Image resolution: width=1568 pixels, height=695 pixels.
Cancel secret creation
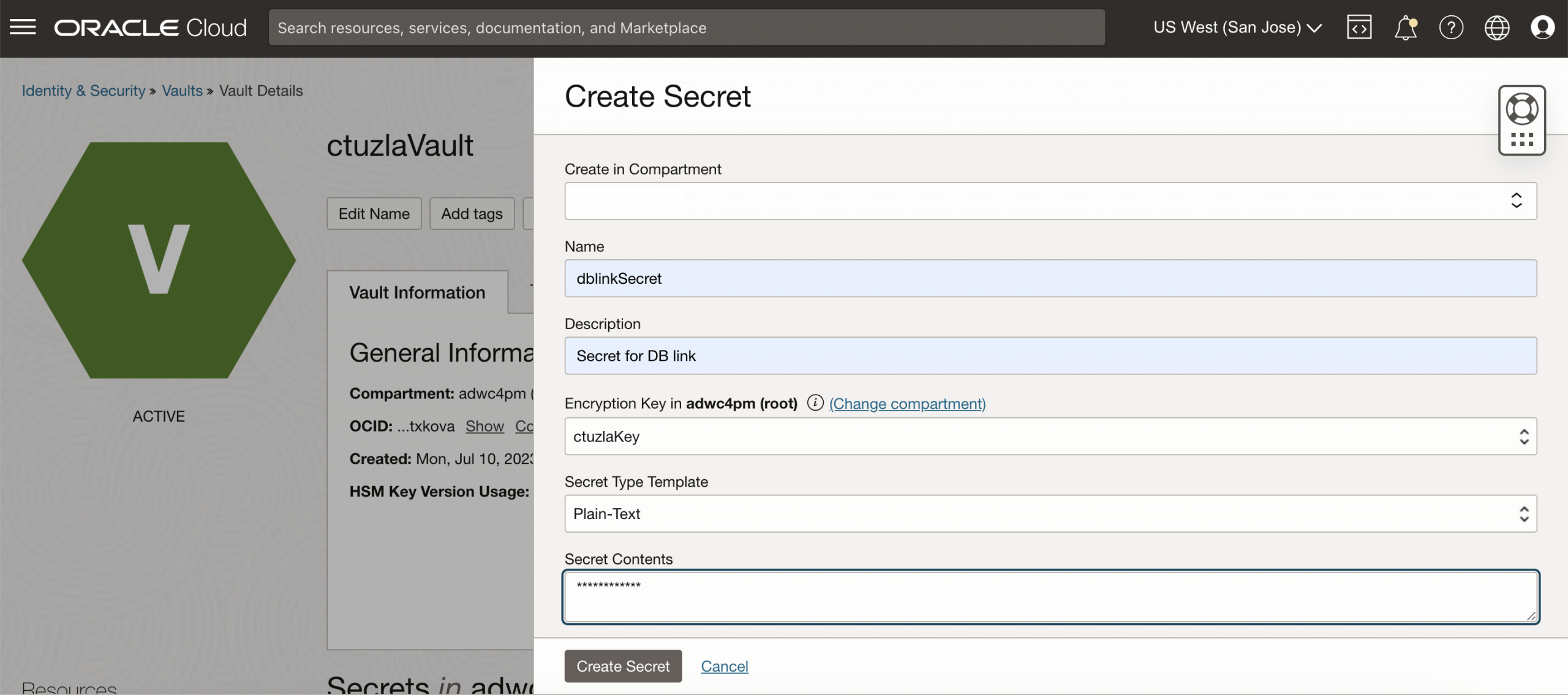coord(724,666)
